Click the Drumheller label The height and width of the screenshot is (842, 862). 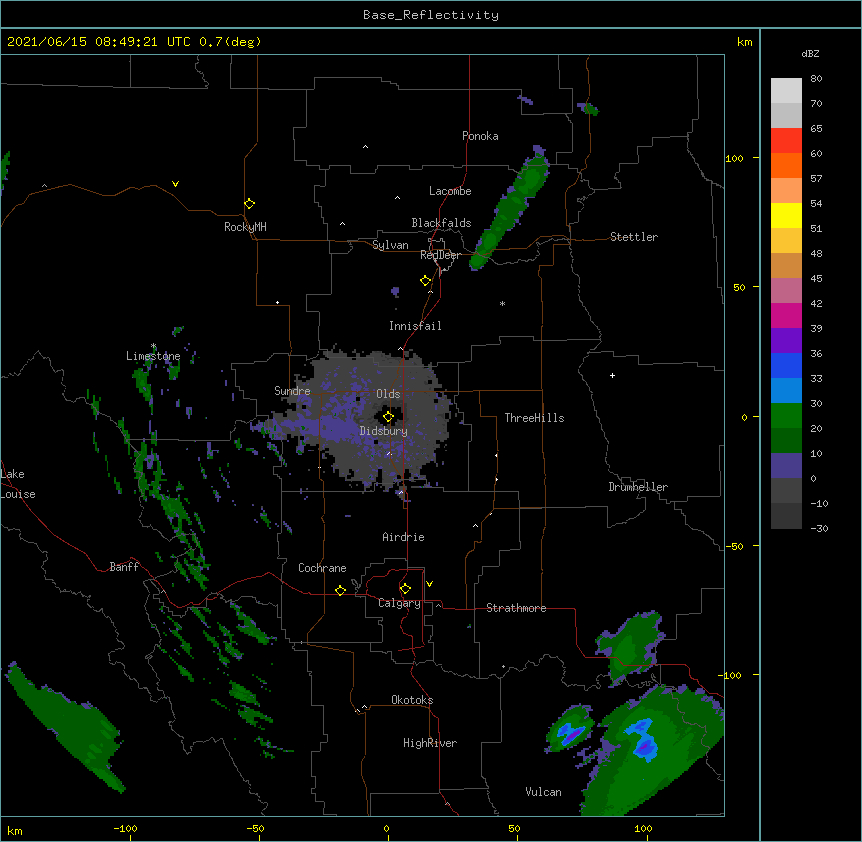(x=638, y=487)
